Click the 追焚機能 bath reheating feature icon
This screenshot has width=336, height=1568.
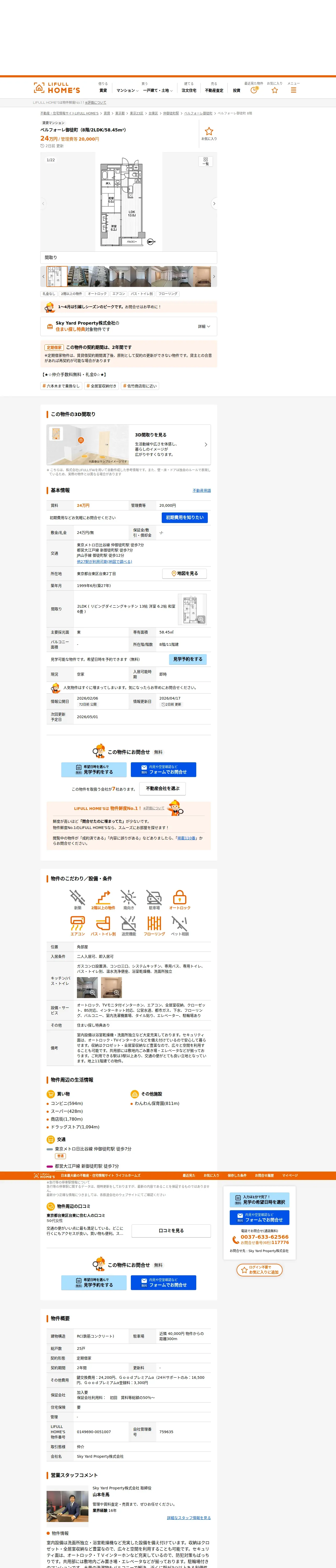[129, 926]
